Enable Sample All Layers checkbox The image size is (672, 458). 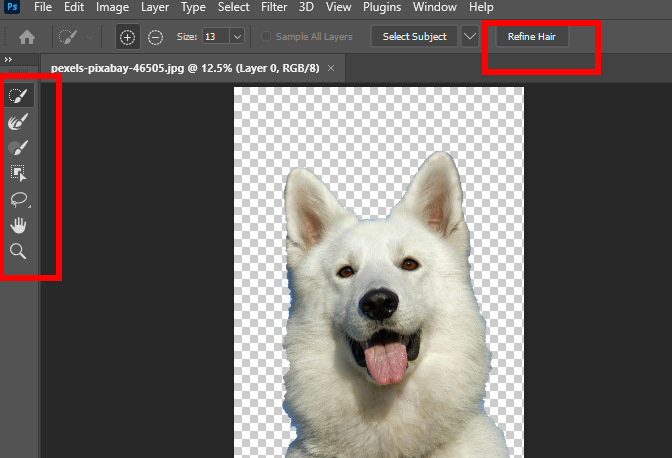click(x=266, y=36)
